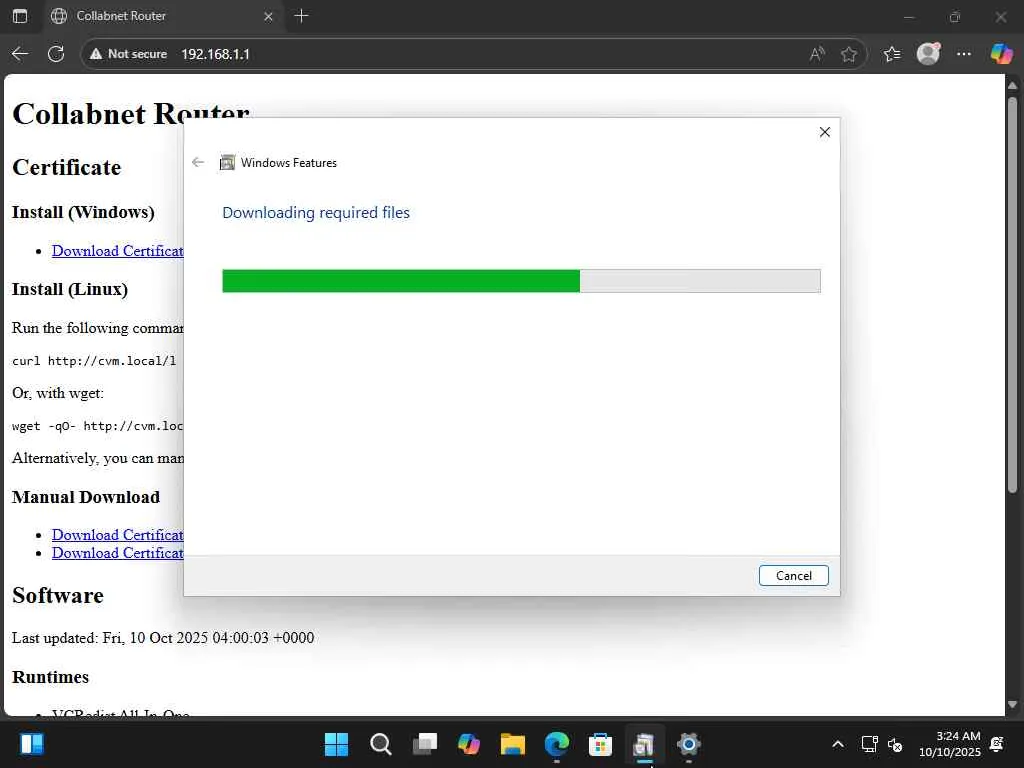Click the scroll up arrow of page
This screenshot has width=1024, height=768.
pyautogui.click(x=1012, y=85)
